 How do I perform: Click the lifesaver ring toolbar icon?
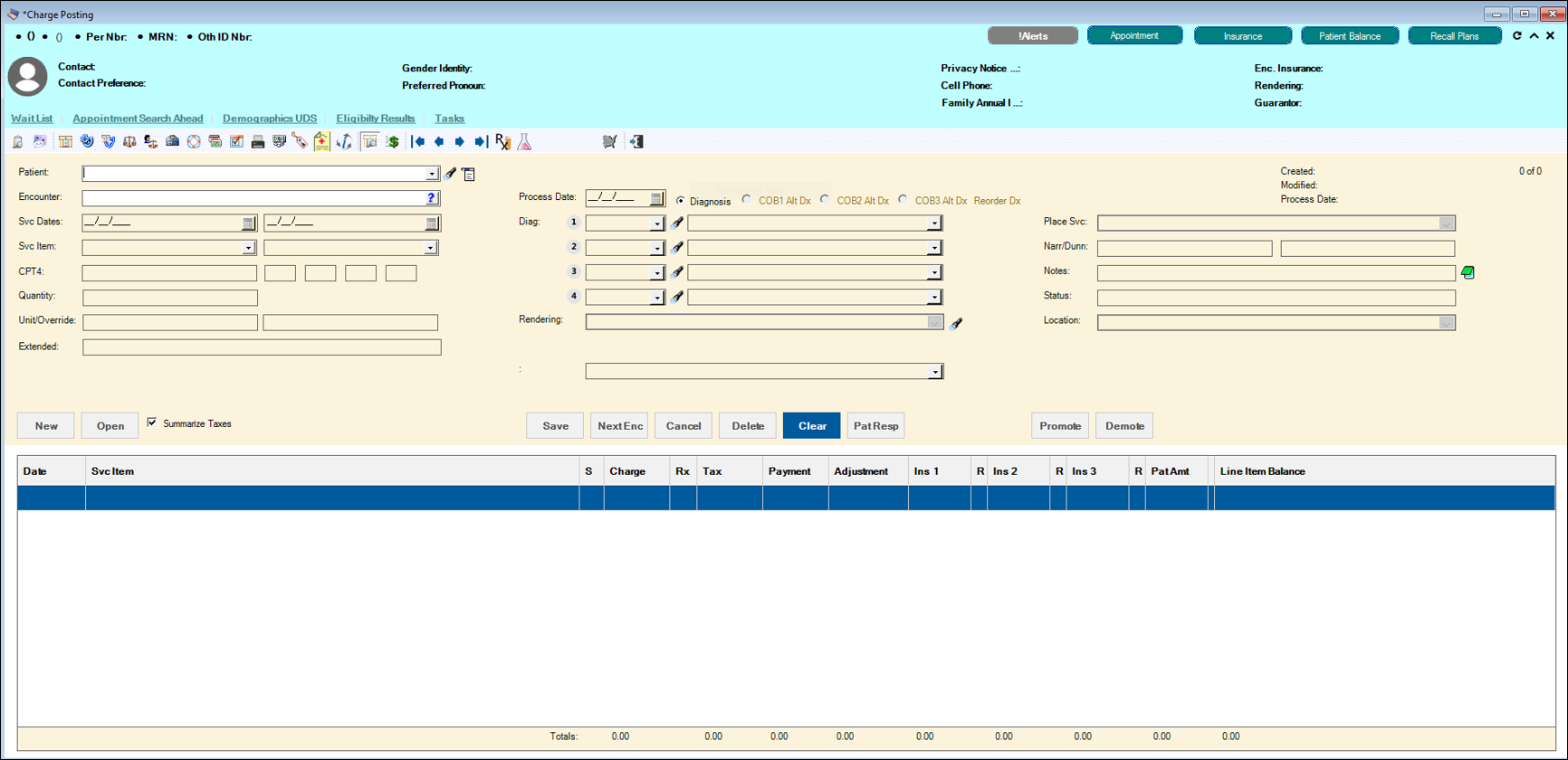(194, 141)
